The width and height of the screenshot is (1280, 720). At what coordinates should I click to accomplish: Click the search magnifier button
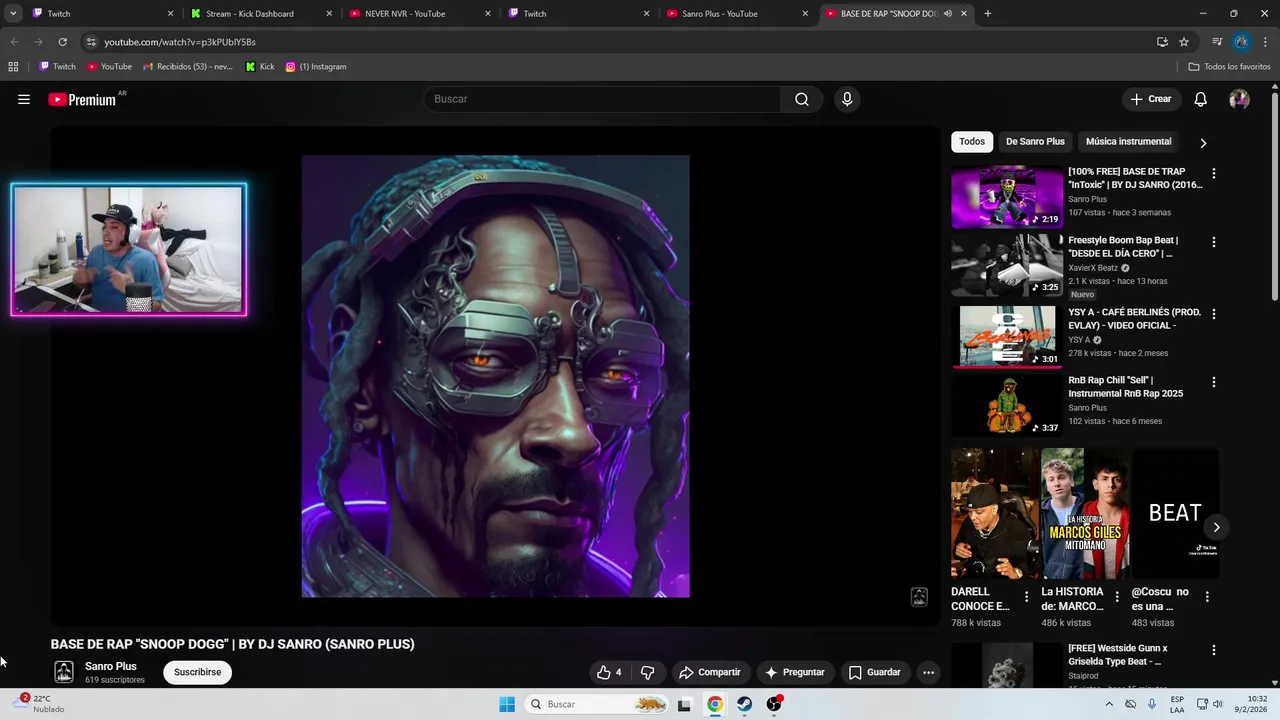802,99
